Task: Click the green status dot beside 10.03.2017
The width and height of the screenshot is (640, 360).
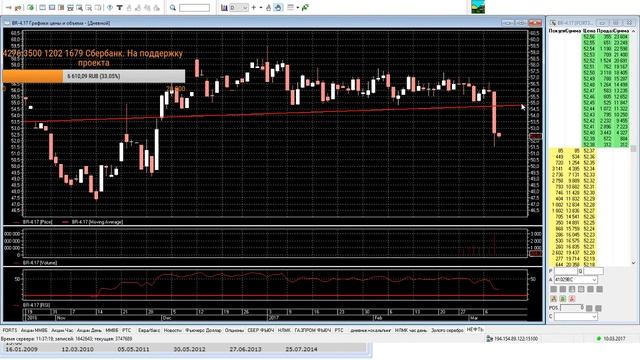Action: (x=599, y=339)
